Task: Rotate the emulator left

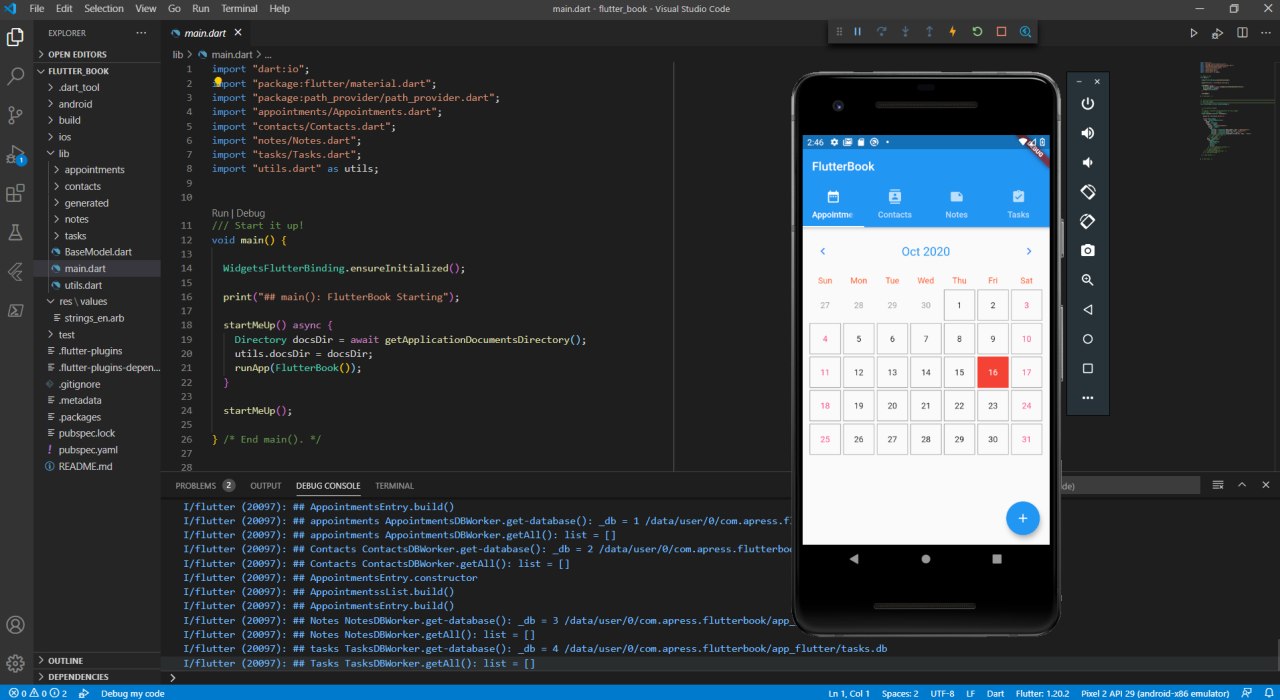Action: 1088,192
